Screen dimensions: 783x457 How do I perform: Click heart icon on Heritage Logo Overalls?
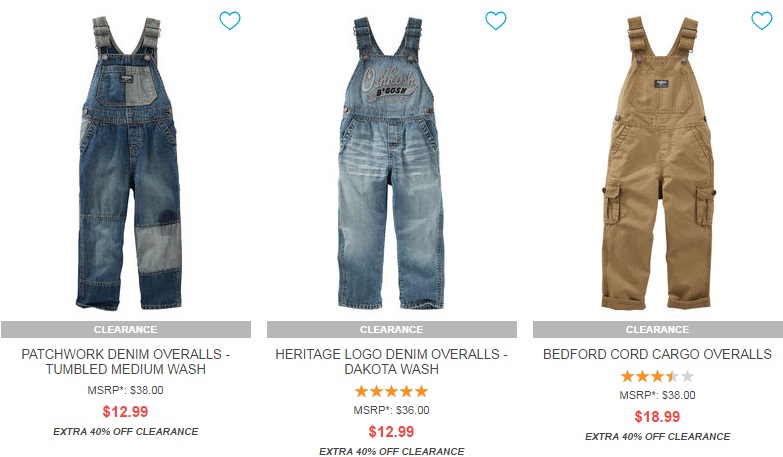(x=496, y=20)
